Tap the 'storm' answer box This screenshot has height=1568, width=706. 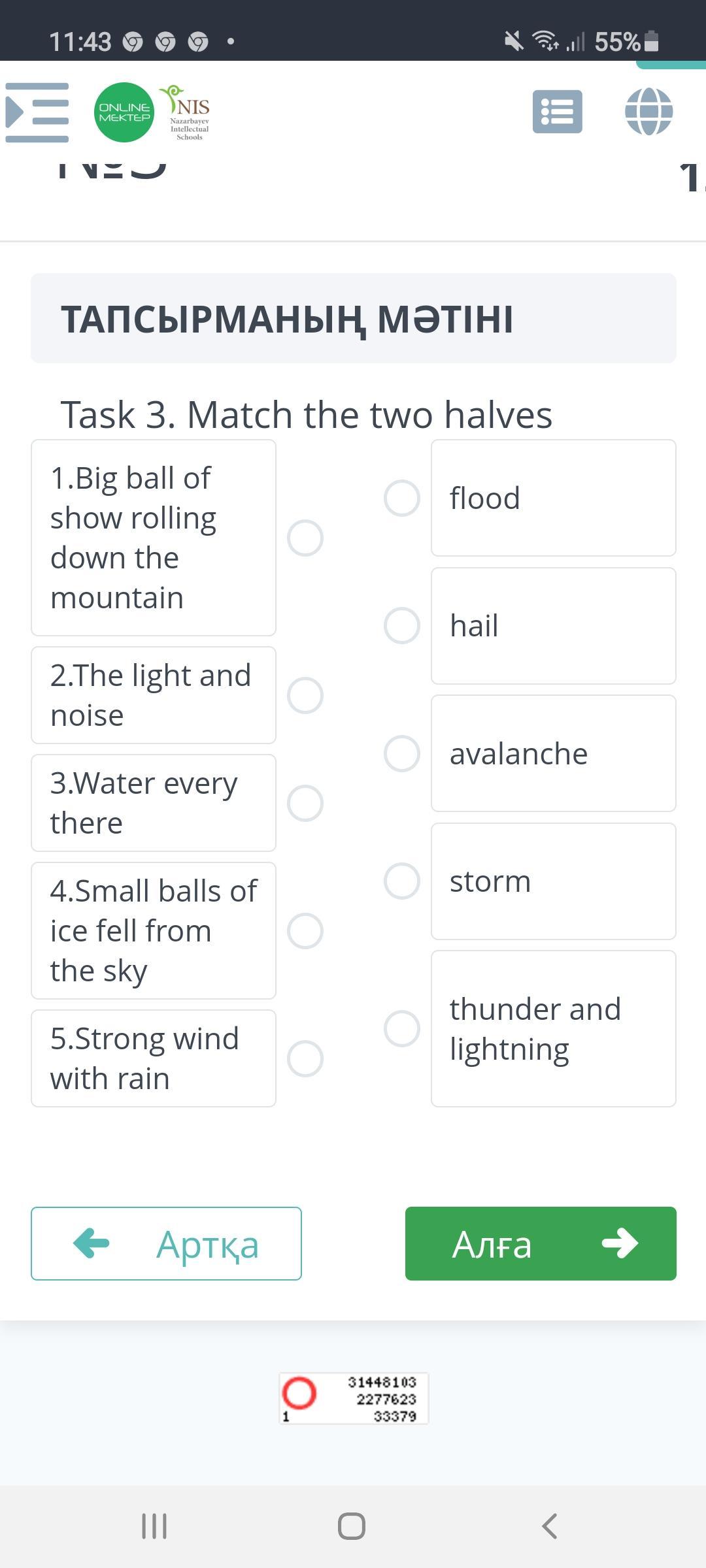553,881
